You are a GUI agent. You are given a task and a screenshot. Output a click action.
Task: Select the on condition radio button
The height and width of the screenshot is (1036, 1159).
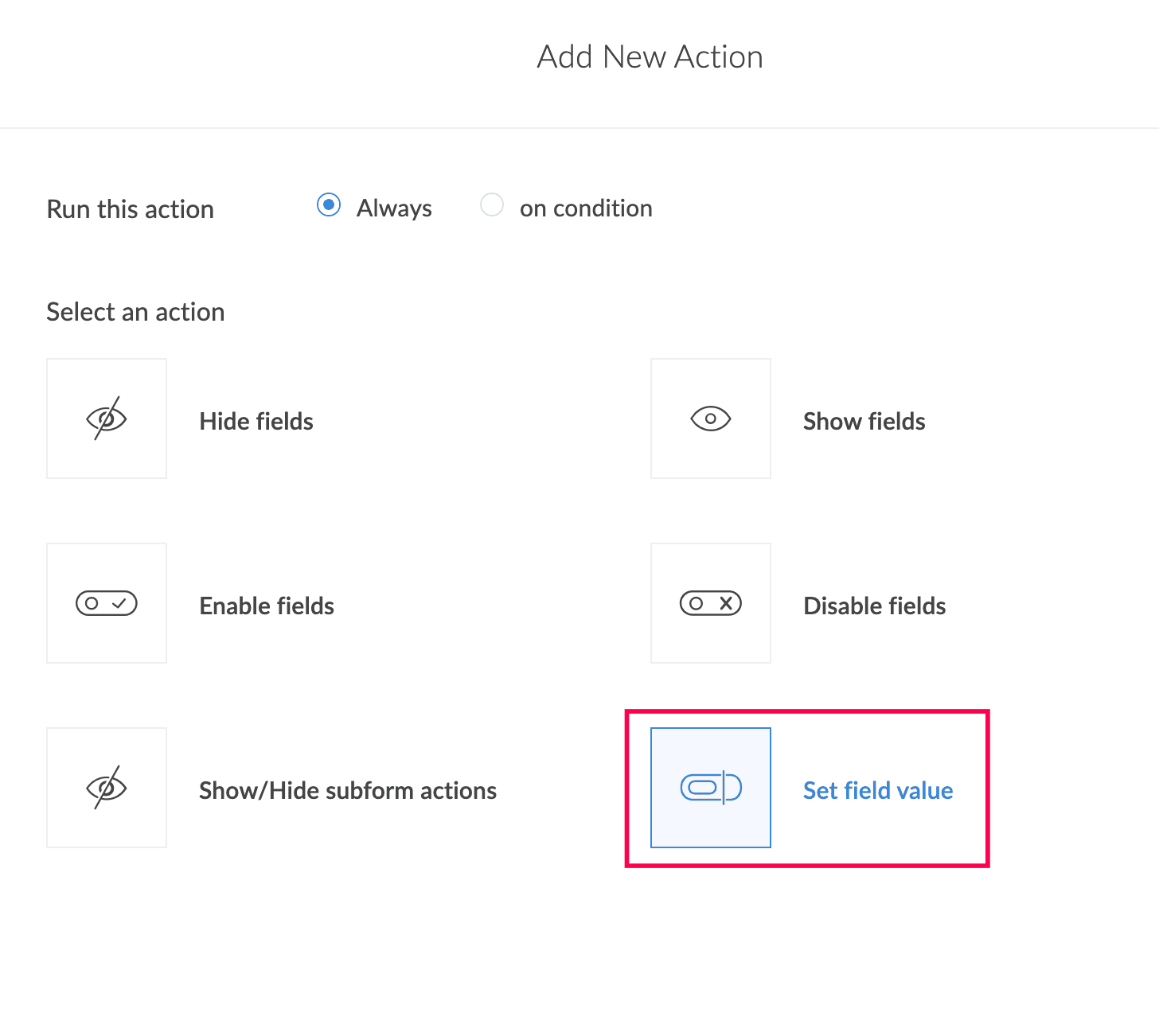(x=492, y=204)
